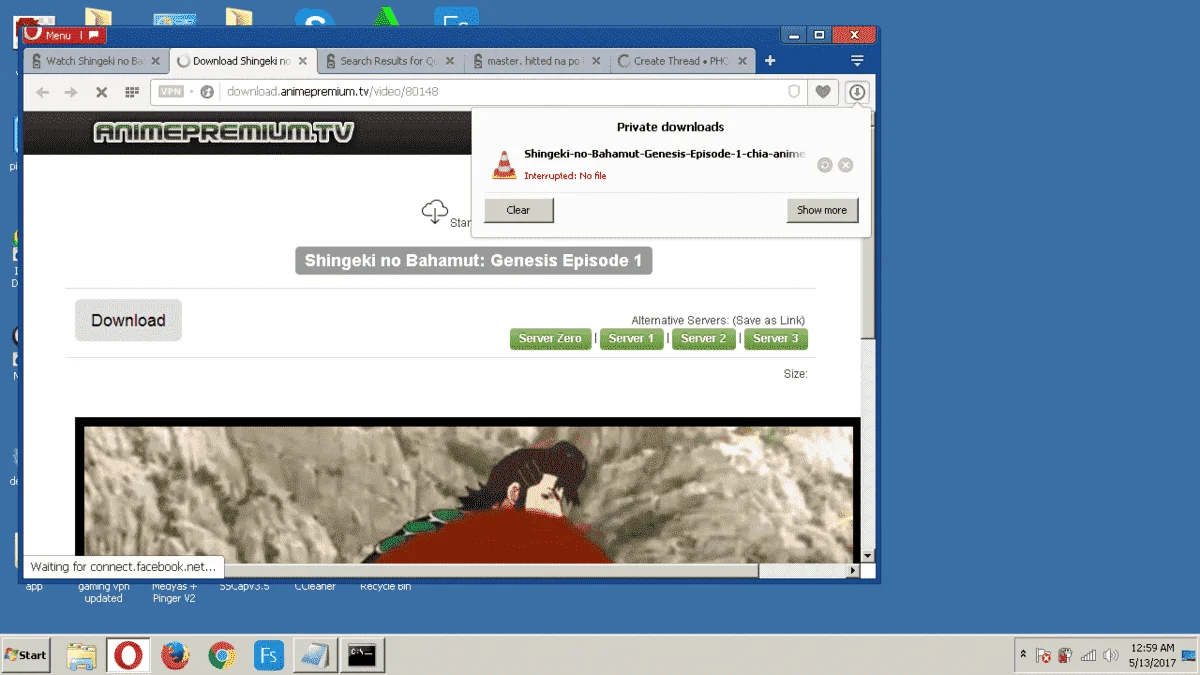Open the tab menu icon

point(857,61)
